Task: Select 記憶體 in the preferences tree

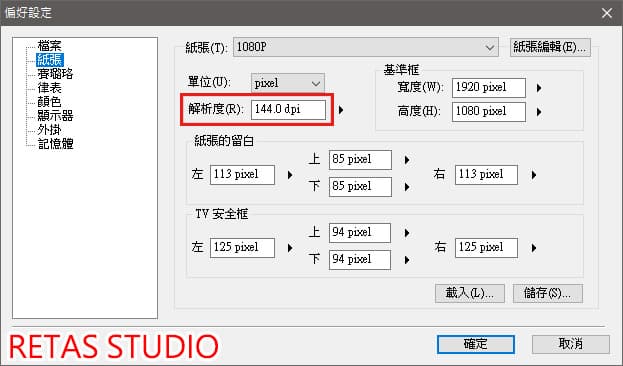Action: [x=56, y=143]
